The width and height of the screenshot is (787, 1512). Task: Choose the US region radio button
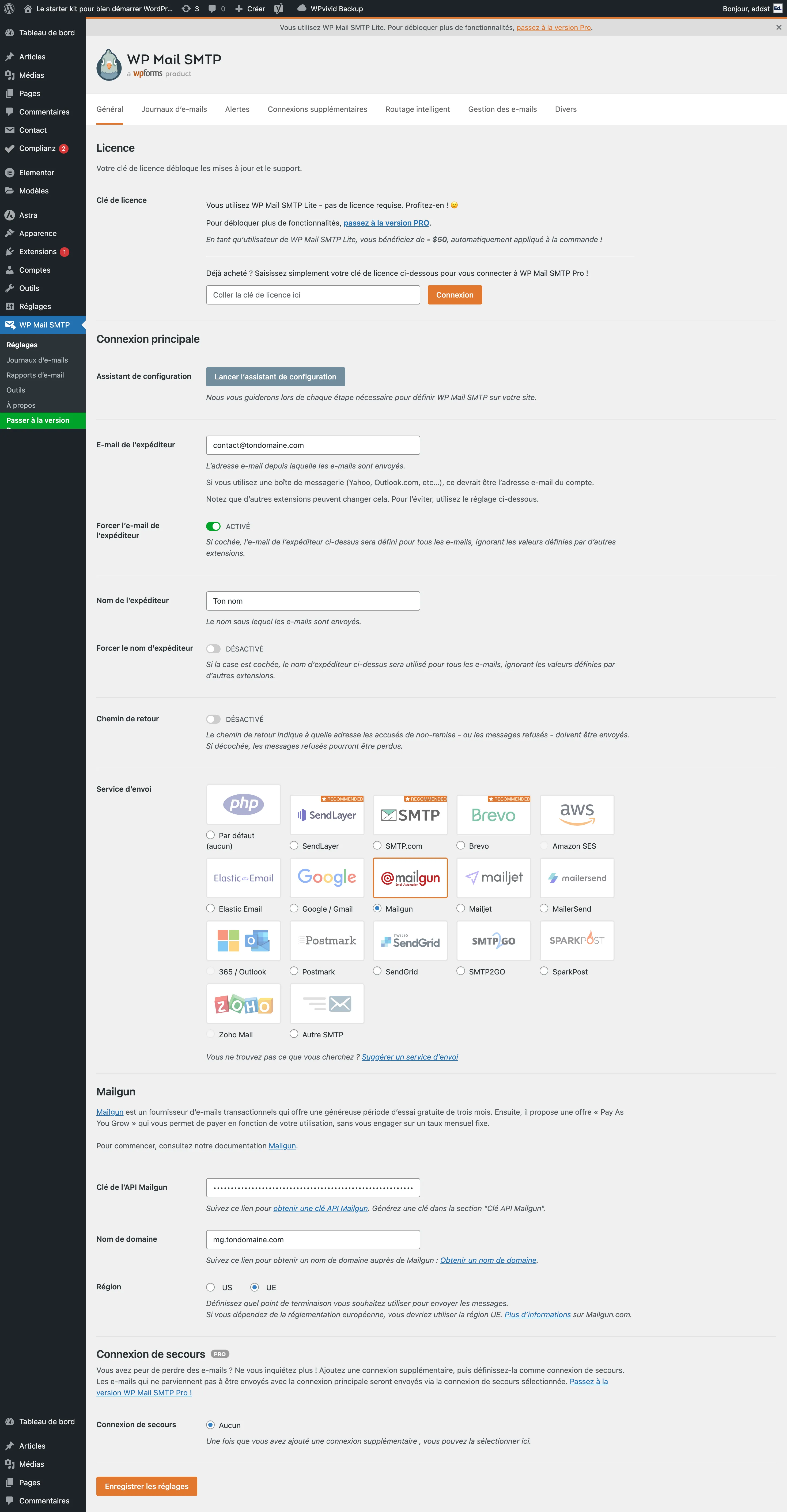(210, 1287)
